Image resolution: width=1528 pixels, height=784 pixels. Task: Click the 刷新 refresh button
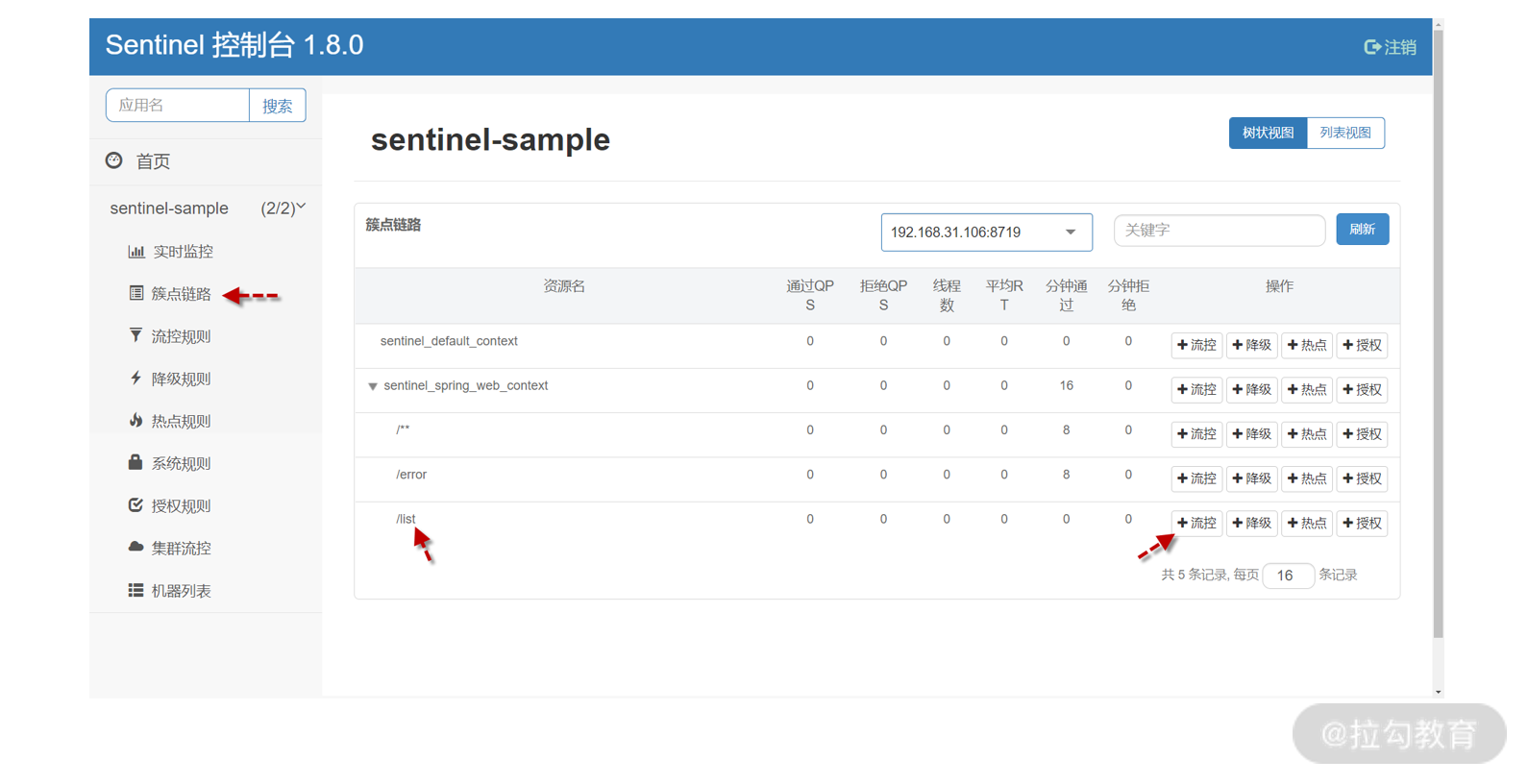(1362, 230)
